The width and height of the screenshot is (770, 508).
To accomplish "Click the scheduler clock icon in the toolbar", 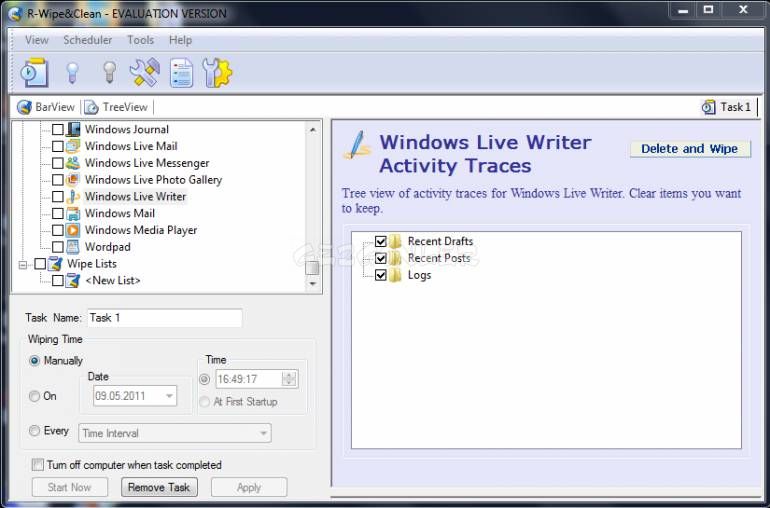I will [34, 73].
